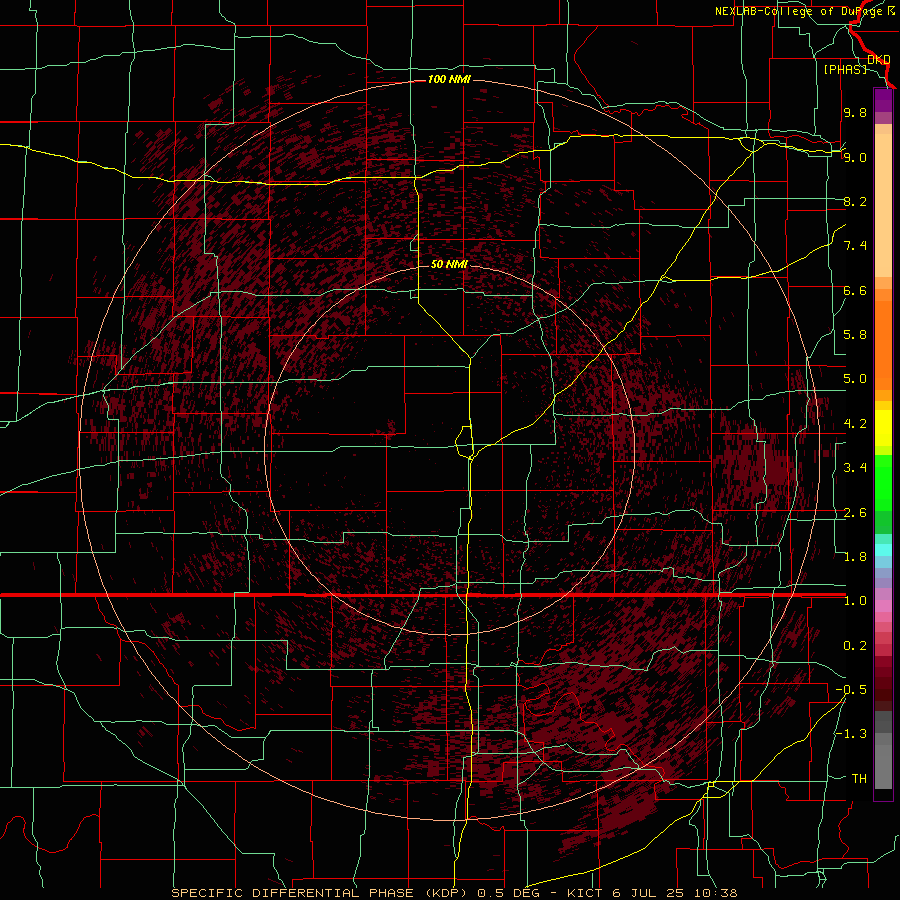This screenshot has height=900, width=900.
Task: Click the [PHAS] unit label
Action: pos(845,69)
